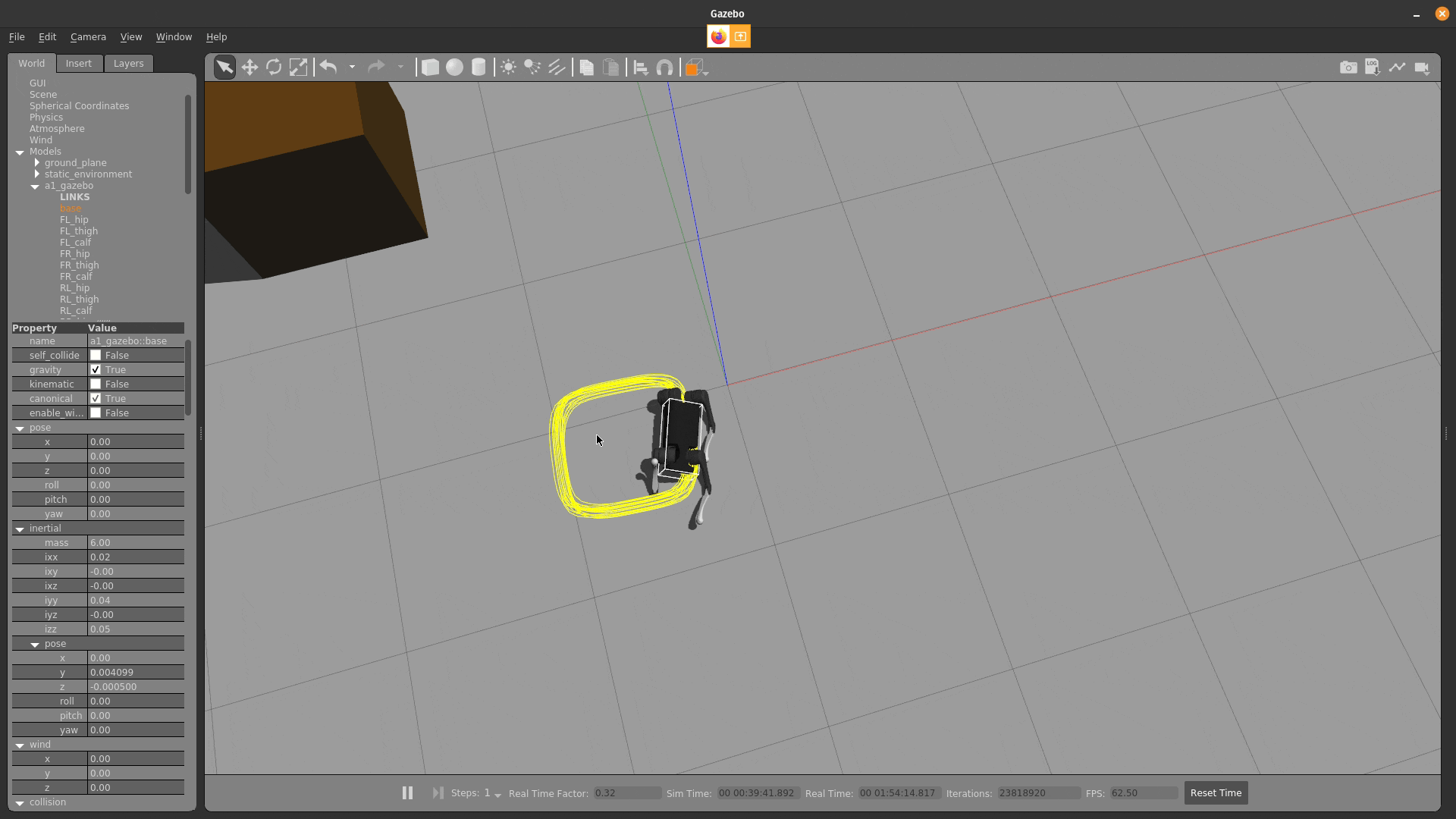Open the redo history dropdown arrow

[400, 67]
